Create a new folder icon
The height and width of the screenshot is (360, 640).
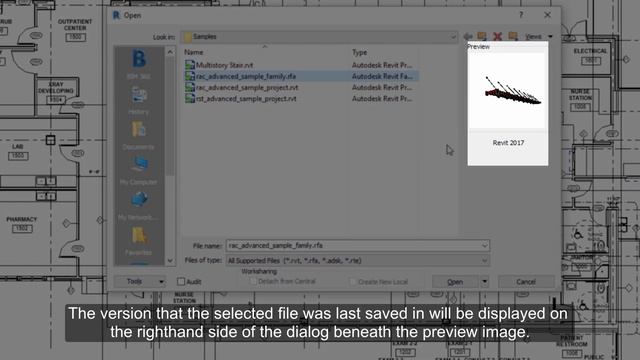pos(513,37)
